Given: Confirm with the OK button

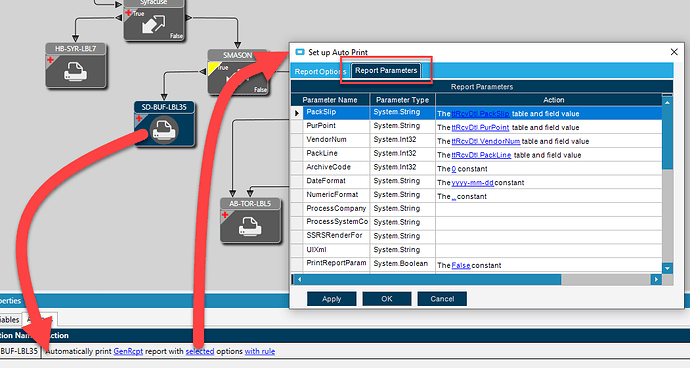Looking at the screenshot, I should pos(387,299).
